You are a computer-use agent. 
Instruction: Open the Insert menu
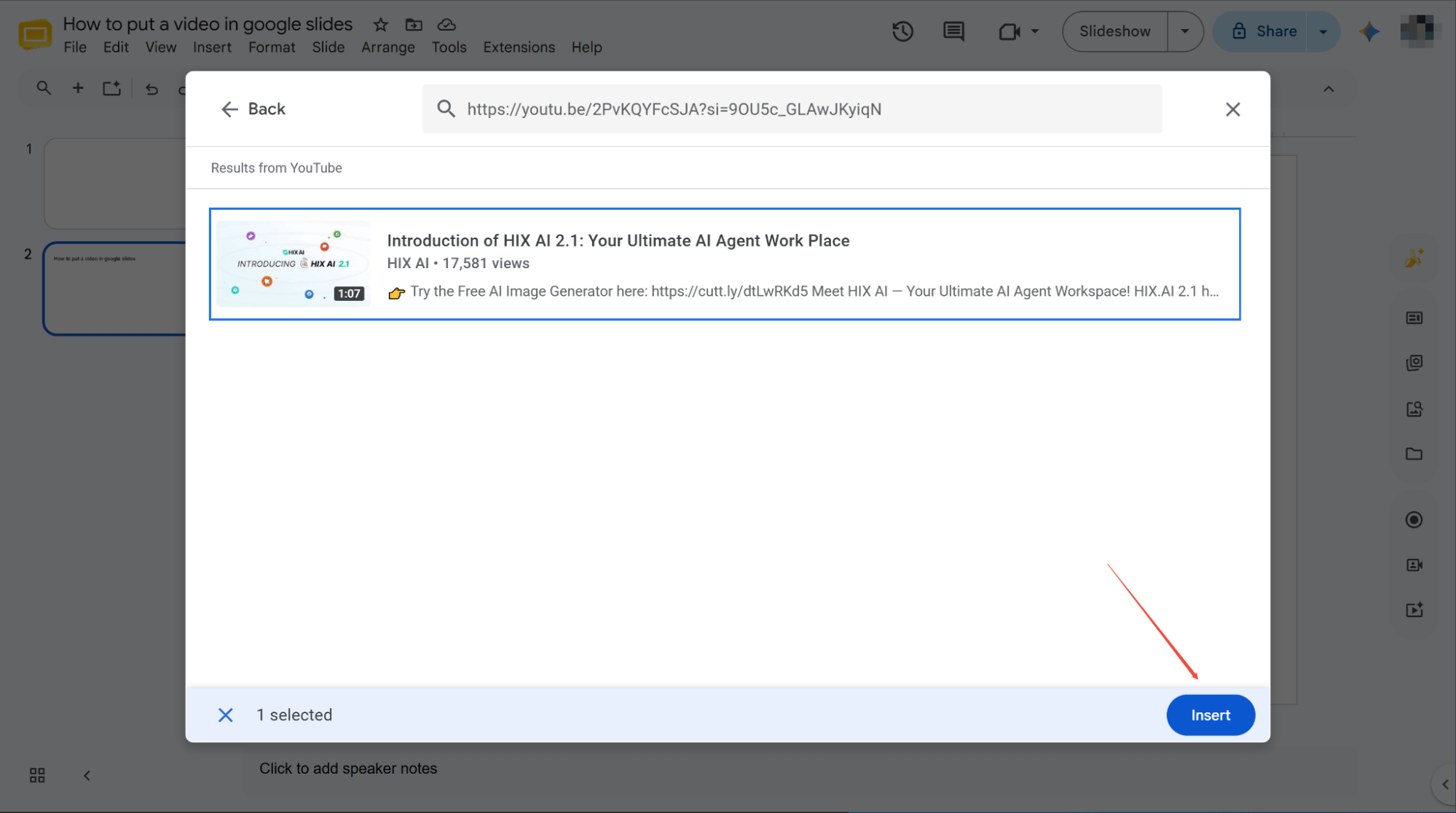(x=212, y=47)
